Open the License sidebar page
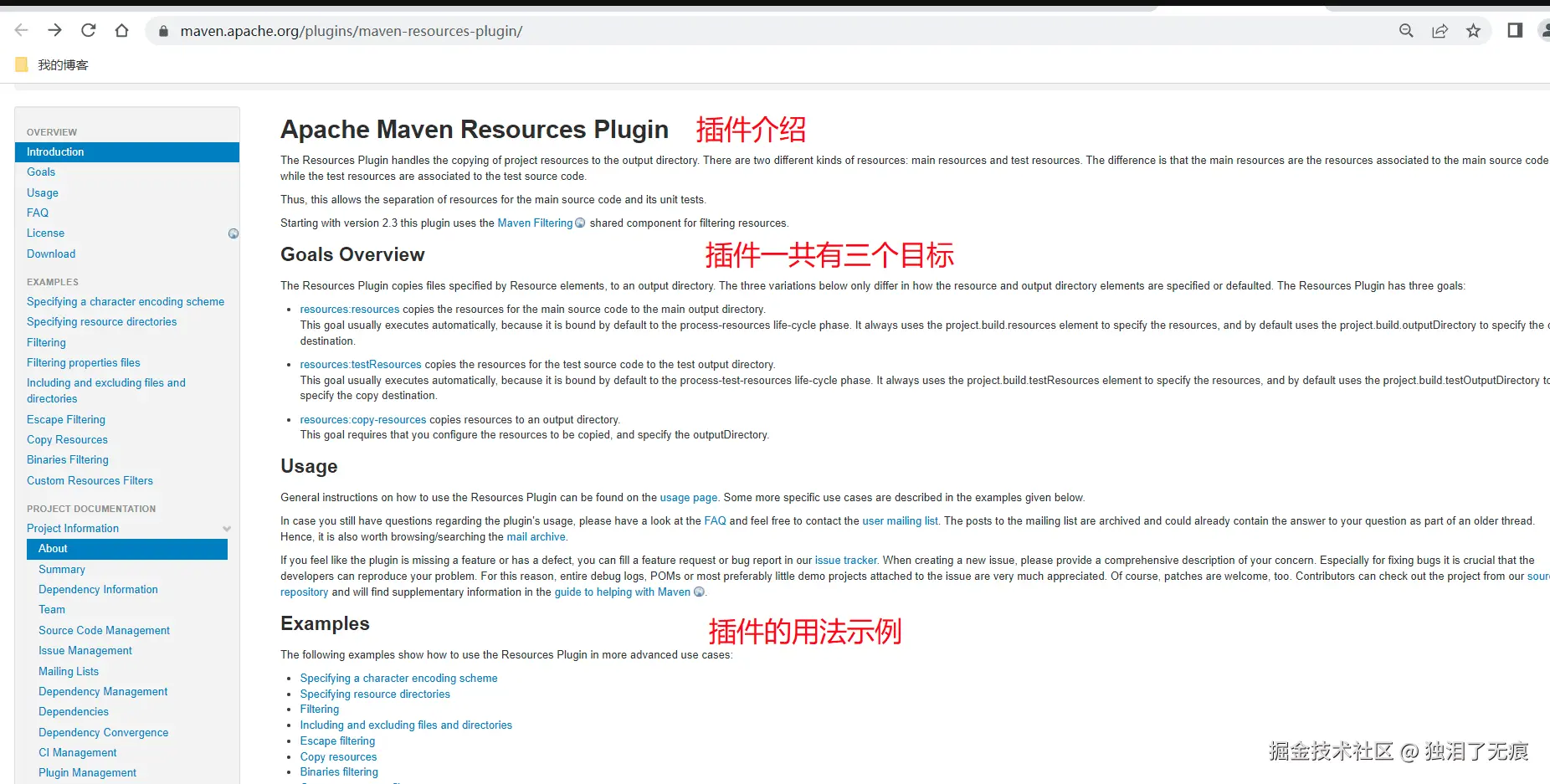This screenshot has height=784, width=1550. (45, 233)
